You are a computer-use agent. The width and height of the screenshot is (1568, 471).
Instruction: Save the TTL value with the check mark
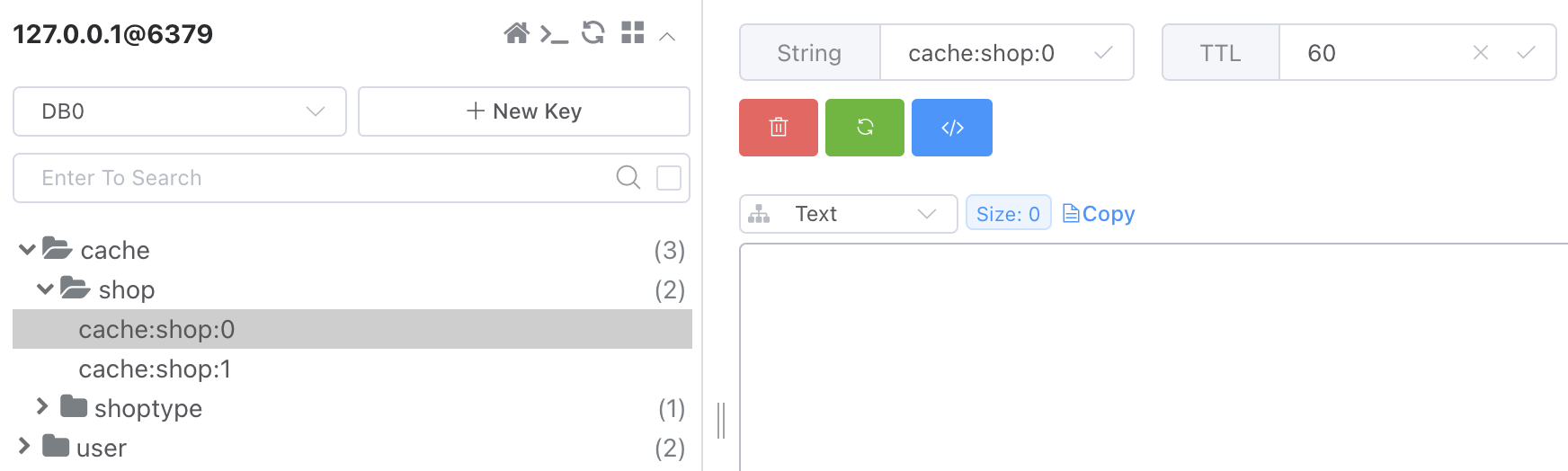point(1526,53)
